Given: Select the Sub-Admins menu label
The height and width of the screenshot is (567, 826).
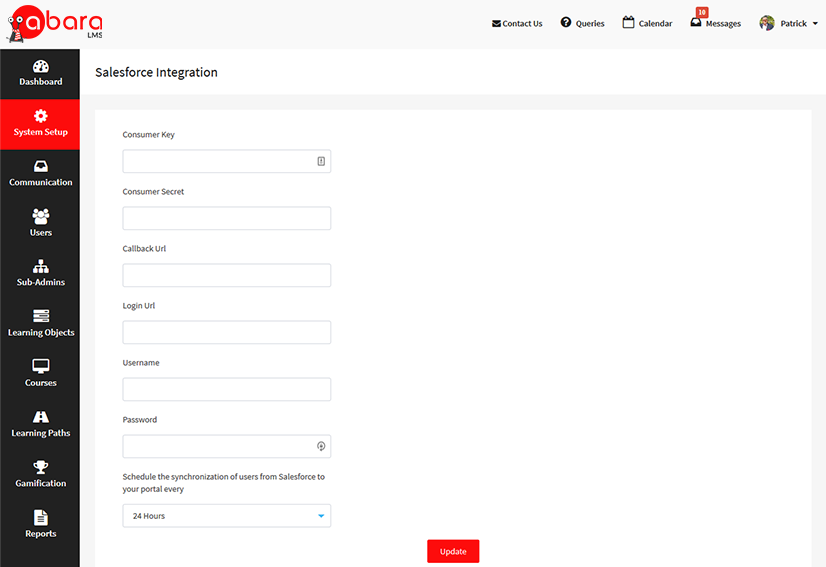Looking at the screenshot, I should 41,282.
